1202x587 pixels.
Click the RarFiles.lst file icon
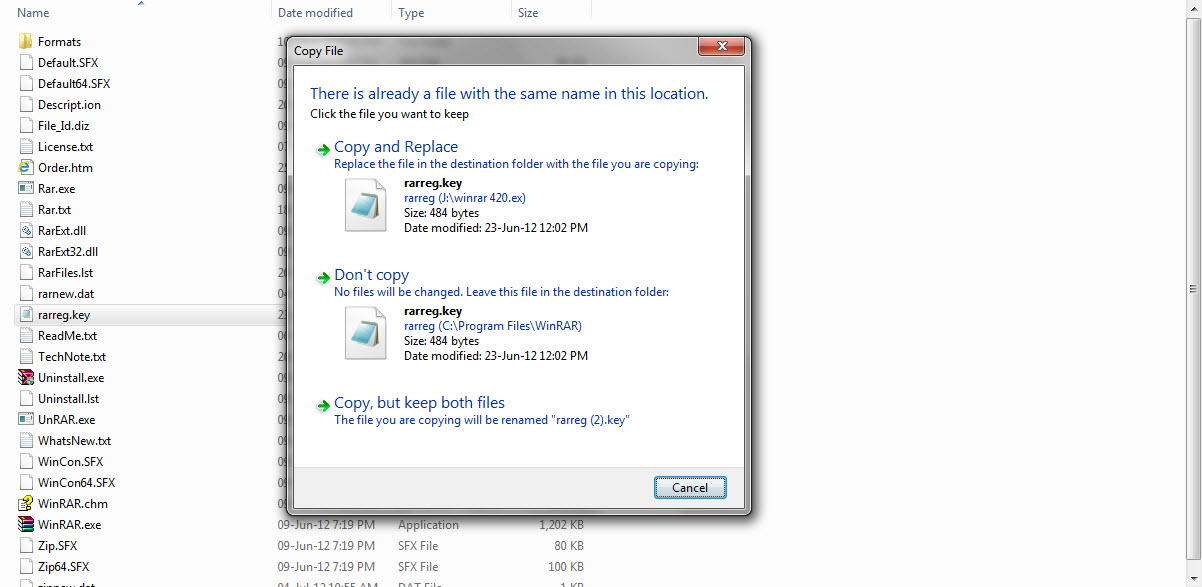point(26,272)
